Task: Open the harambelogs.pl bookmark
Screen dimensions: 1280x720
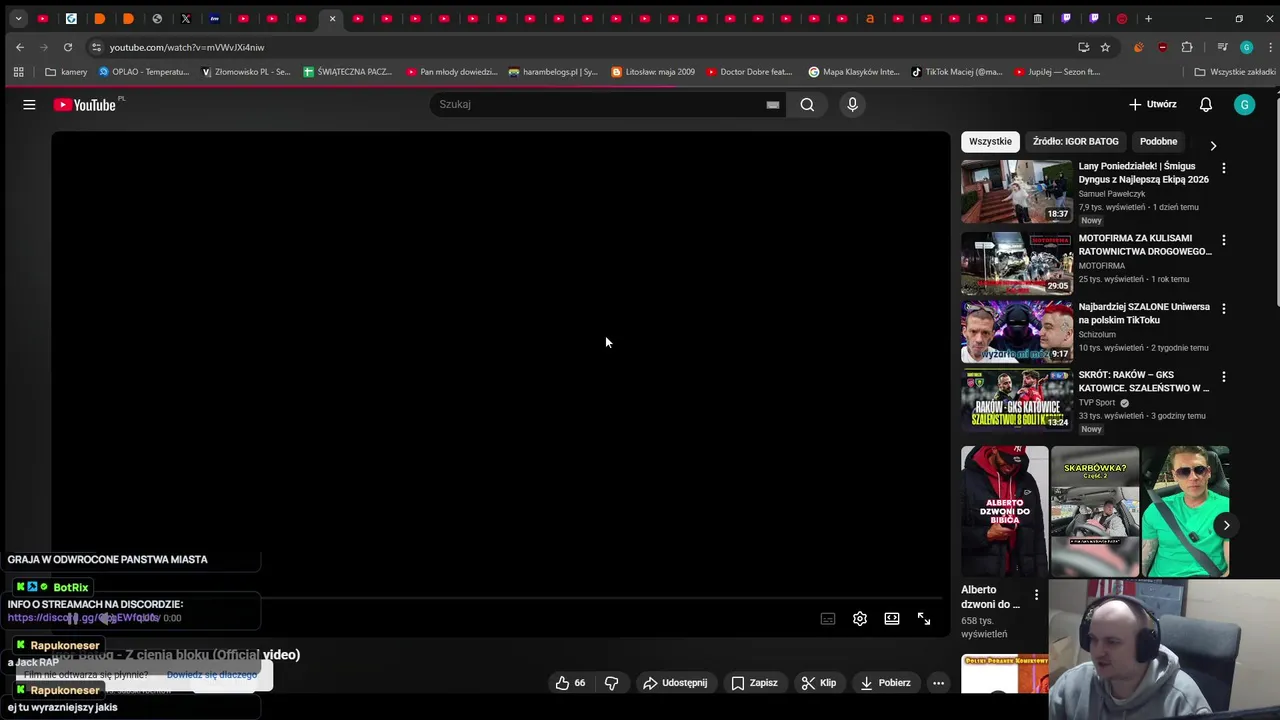Action: (x=553, y=72)
